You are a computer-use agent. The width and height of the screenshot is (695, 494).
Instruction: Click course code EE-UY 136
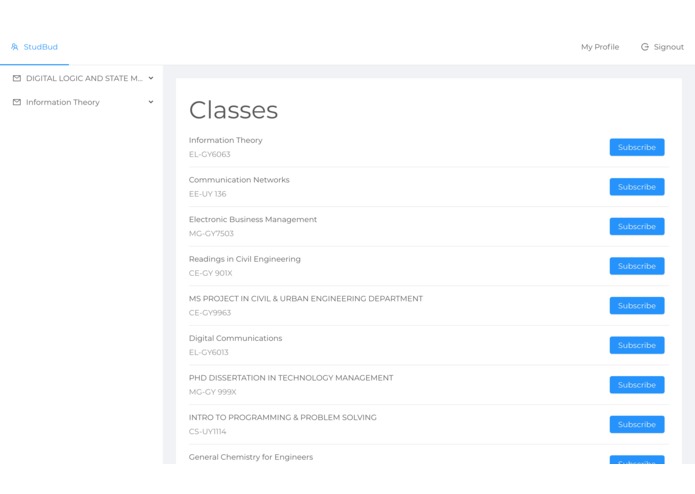click(x=207, y=194)
